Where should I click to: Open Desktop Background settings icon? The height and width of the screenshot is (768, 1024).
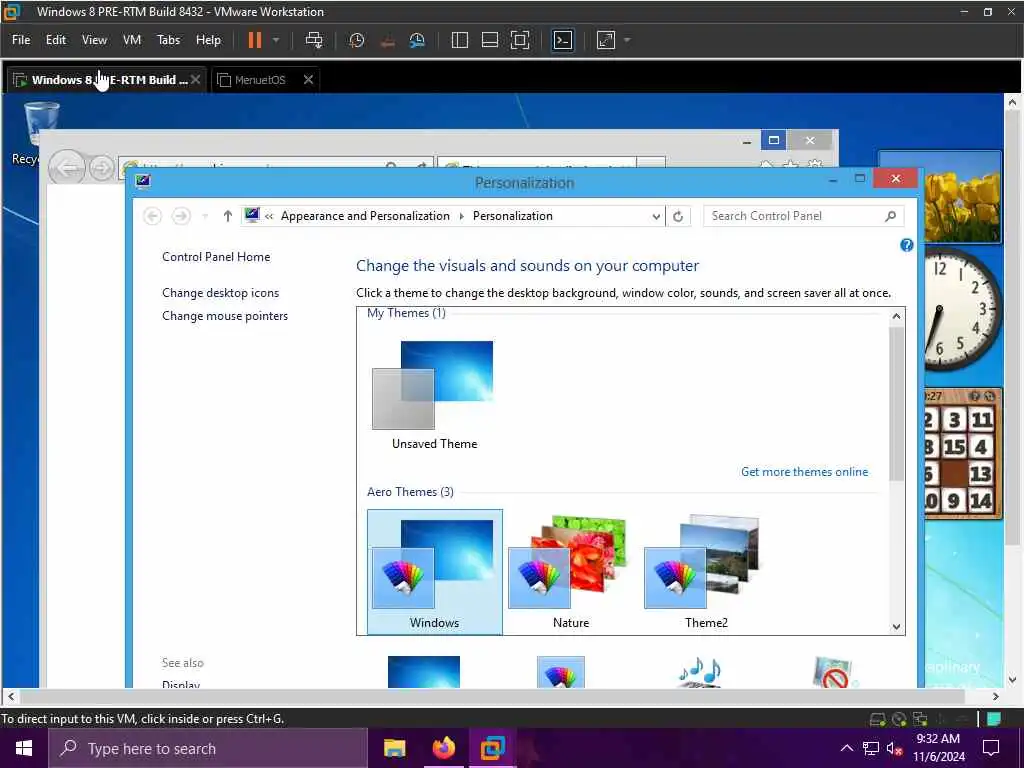click(x=424, y=672)
